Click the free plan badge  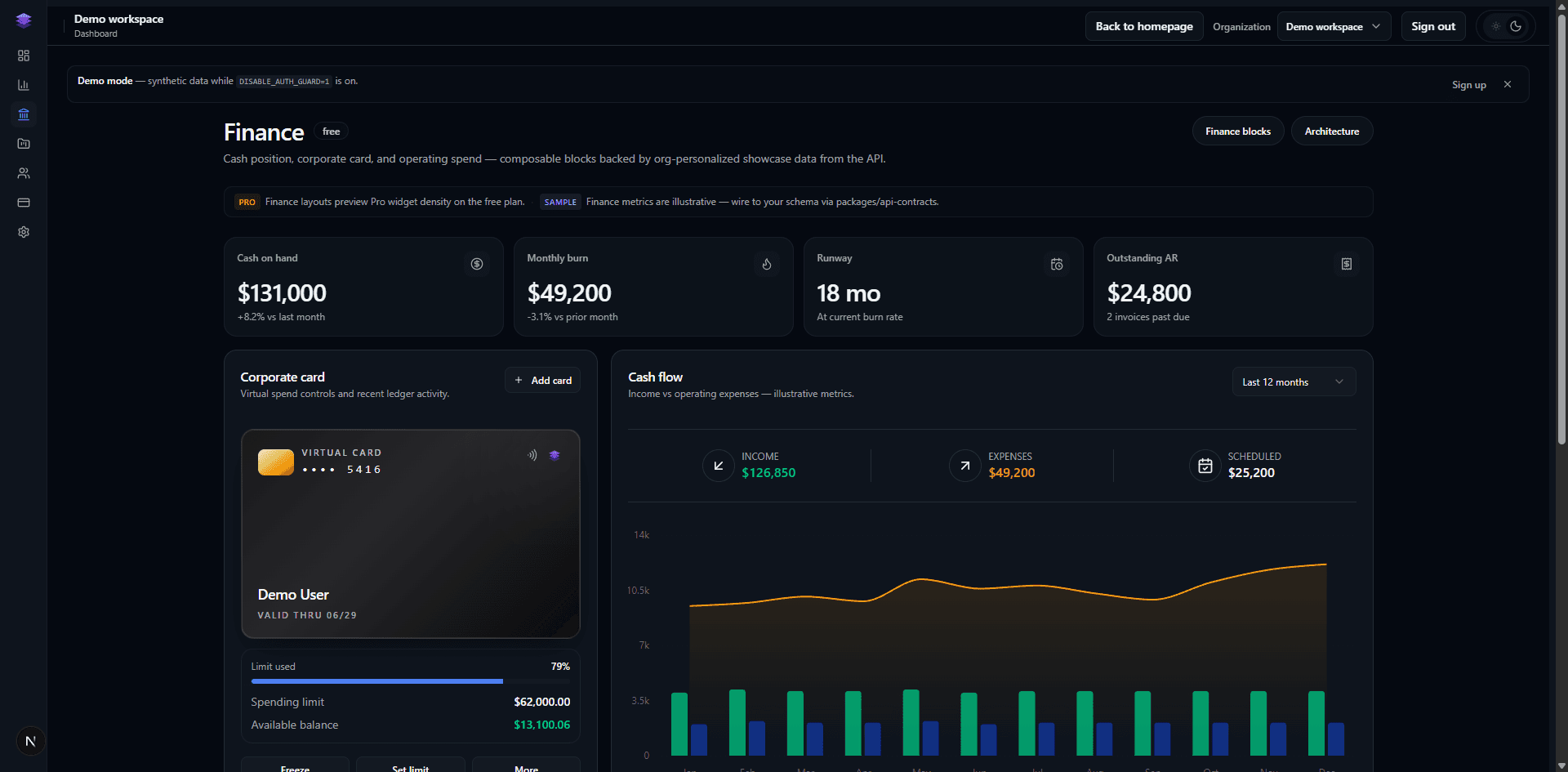click(331, 132)
